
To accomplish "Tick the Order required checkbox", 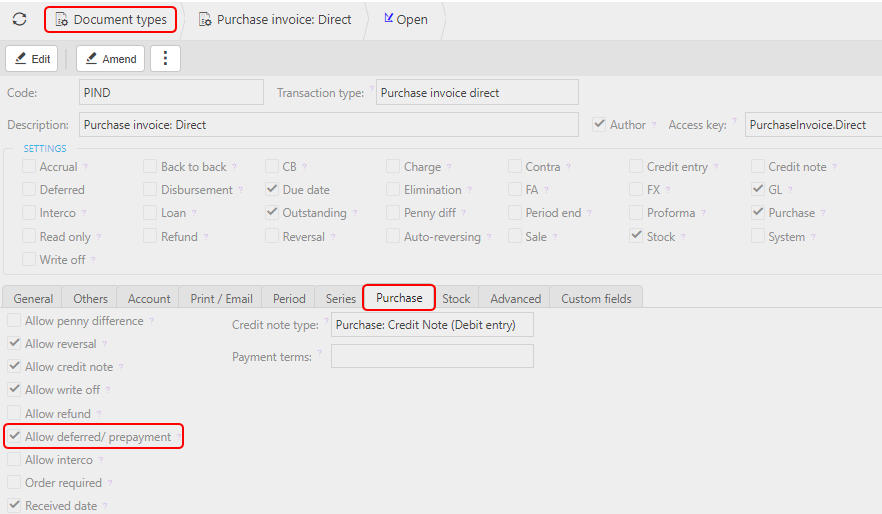I will click(x=14, y=483).
